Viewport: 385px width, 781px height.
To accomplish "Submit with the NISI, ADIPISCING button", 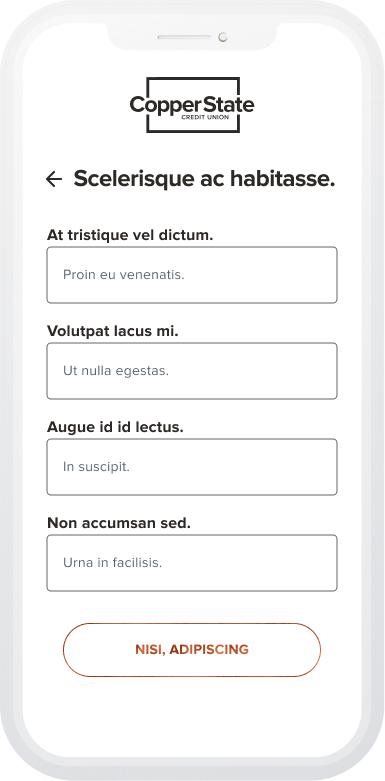I will (192, 650).
